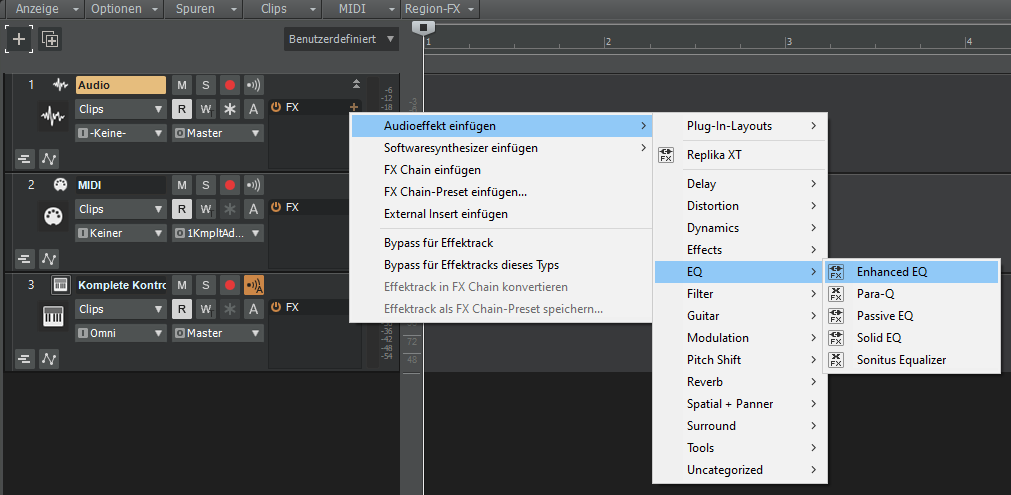The width and height of the screenshot is (1011, 495).
Task: Expand Plug-In-Layouts submenu
Action: click(x=740, y=126)
